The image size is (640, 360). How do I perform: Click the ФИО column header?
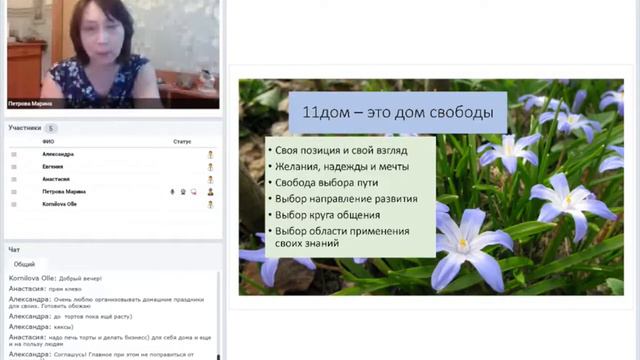[48, 142]
